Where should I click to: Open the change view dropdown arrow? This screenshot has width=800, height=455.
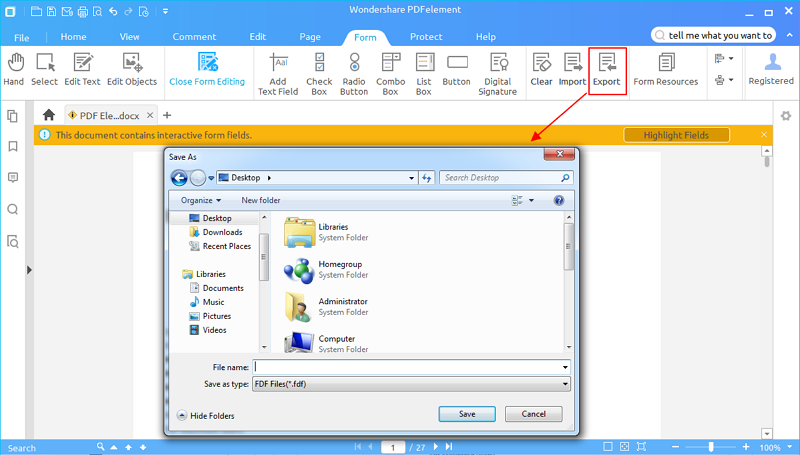531,200
